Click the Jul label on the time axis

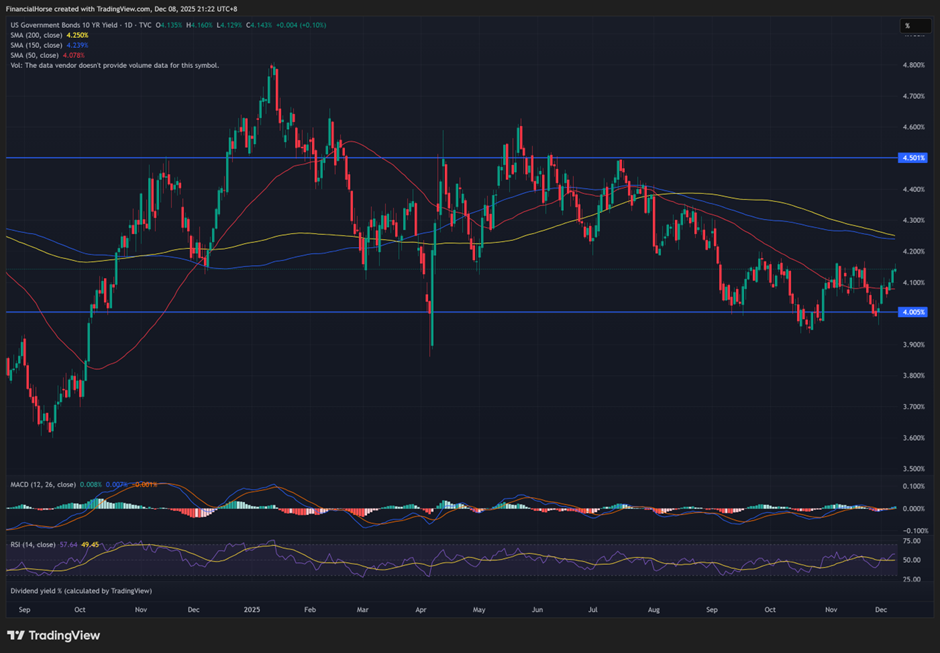click(x=594, y=608)
